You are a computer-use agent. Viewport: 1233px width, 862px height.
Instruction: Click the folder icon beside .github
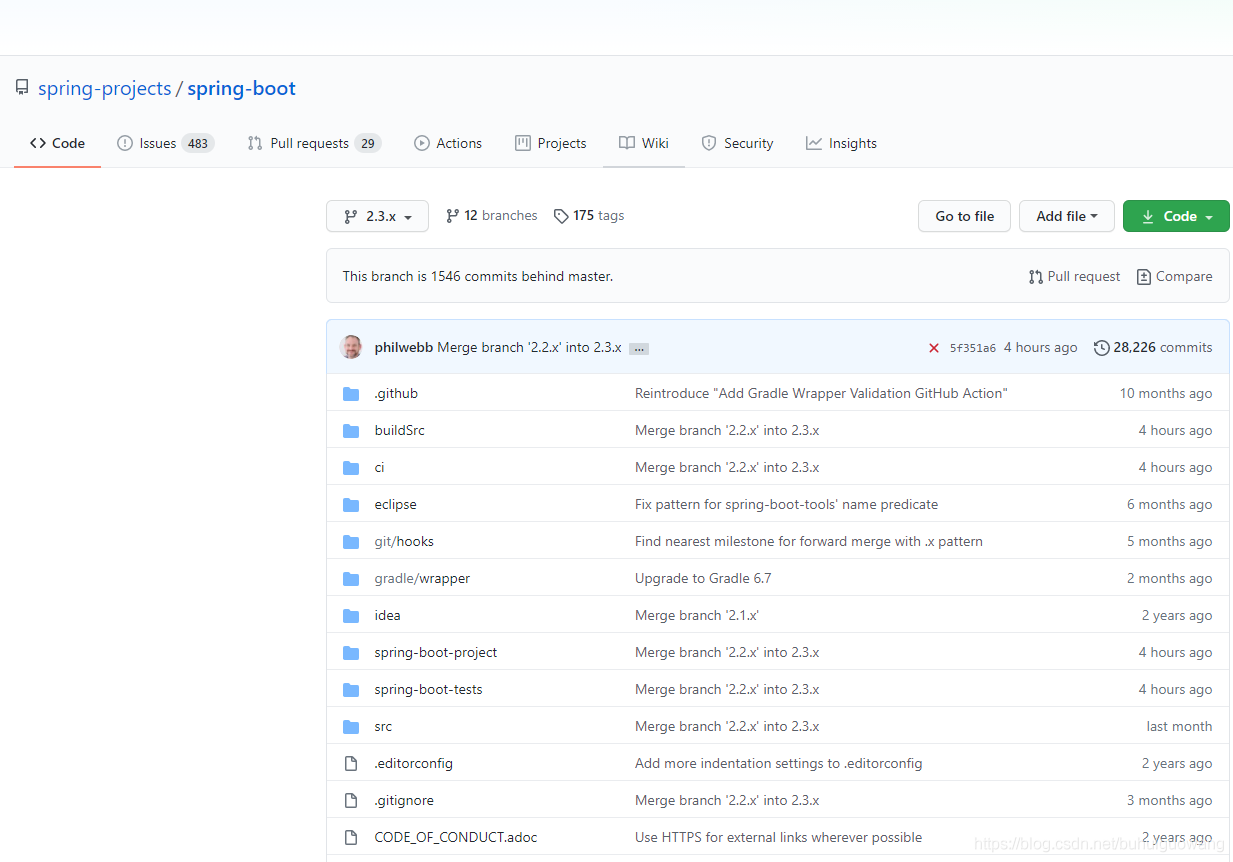pos(351,393)
